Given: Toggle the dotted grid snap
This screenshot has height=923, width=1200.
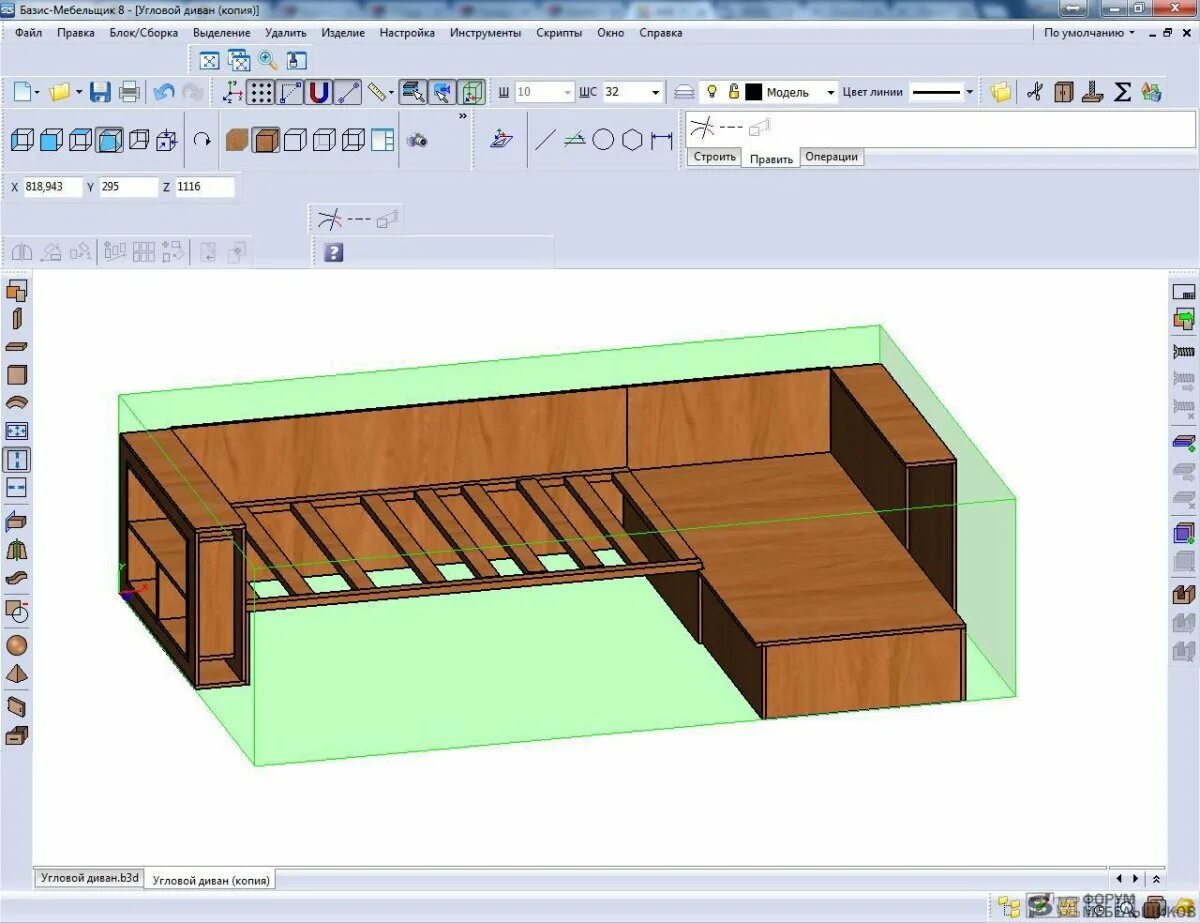Looking at the screenshot, I should pyautogui.click(x=261, y=92).
